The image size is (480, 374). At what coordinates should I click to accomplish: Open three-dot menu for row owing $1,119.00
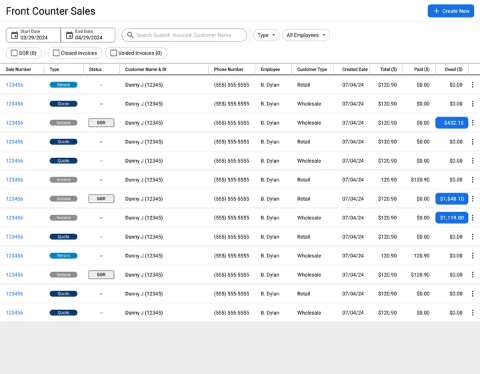(472, 218)
